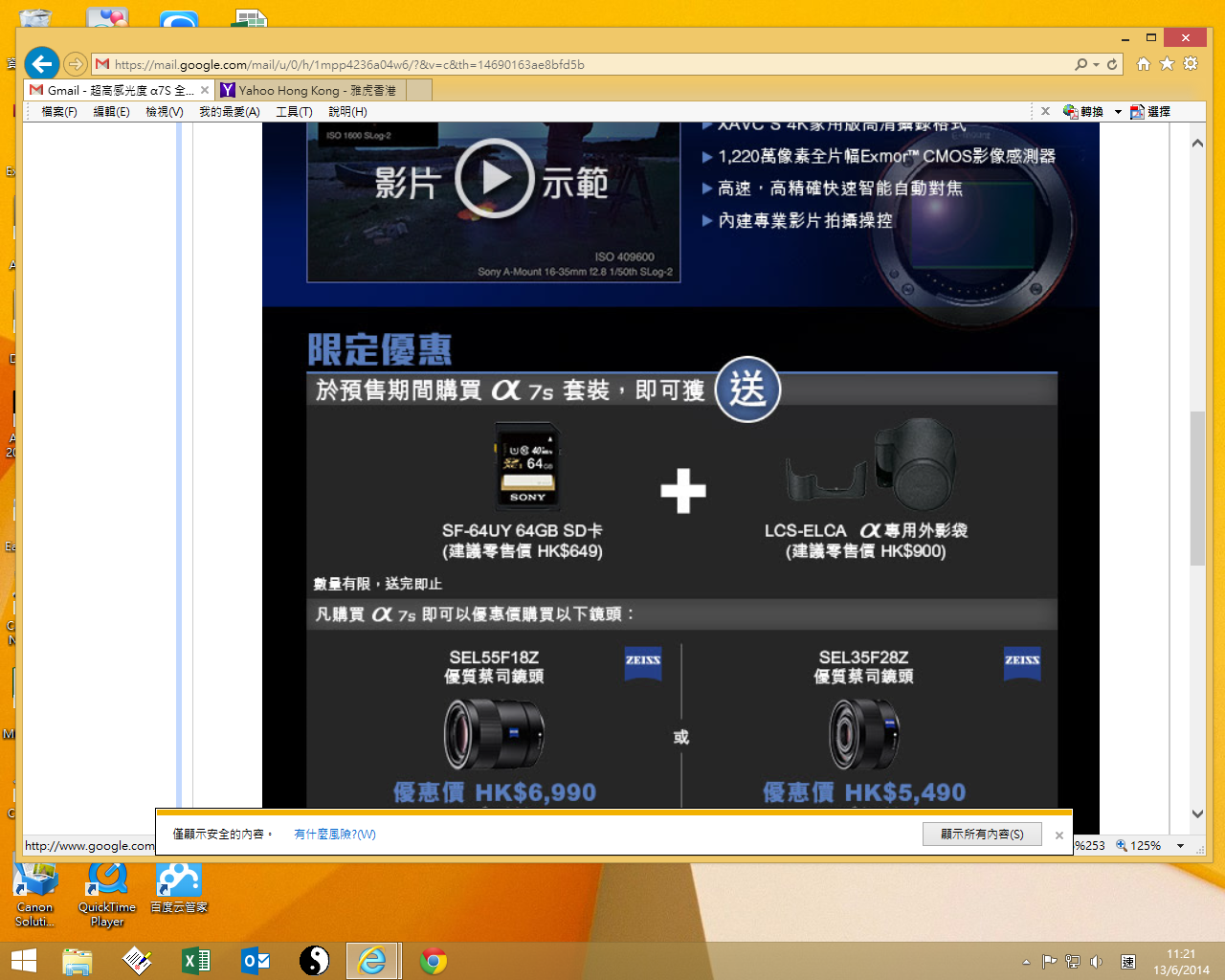
Task: Click the SF-64UY 64GB SD card image
Action: [527, 466]
